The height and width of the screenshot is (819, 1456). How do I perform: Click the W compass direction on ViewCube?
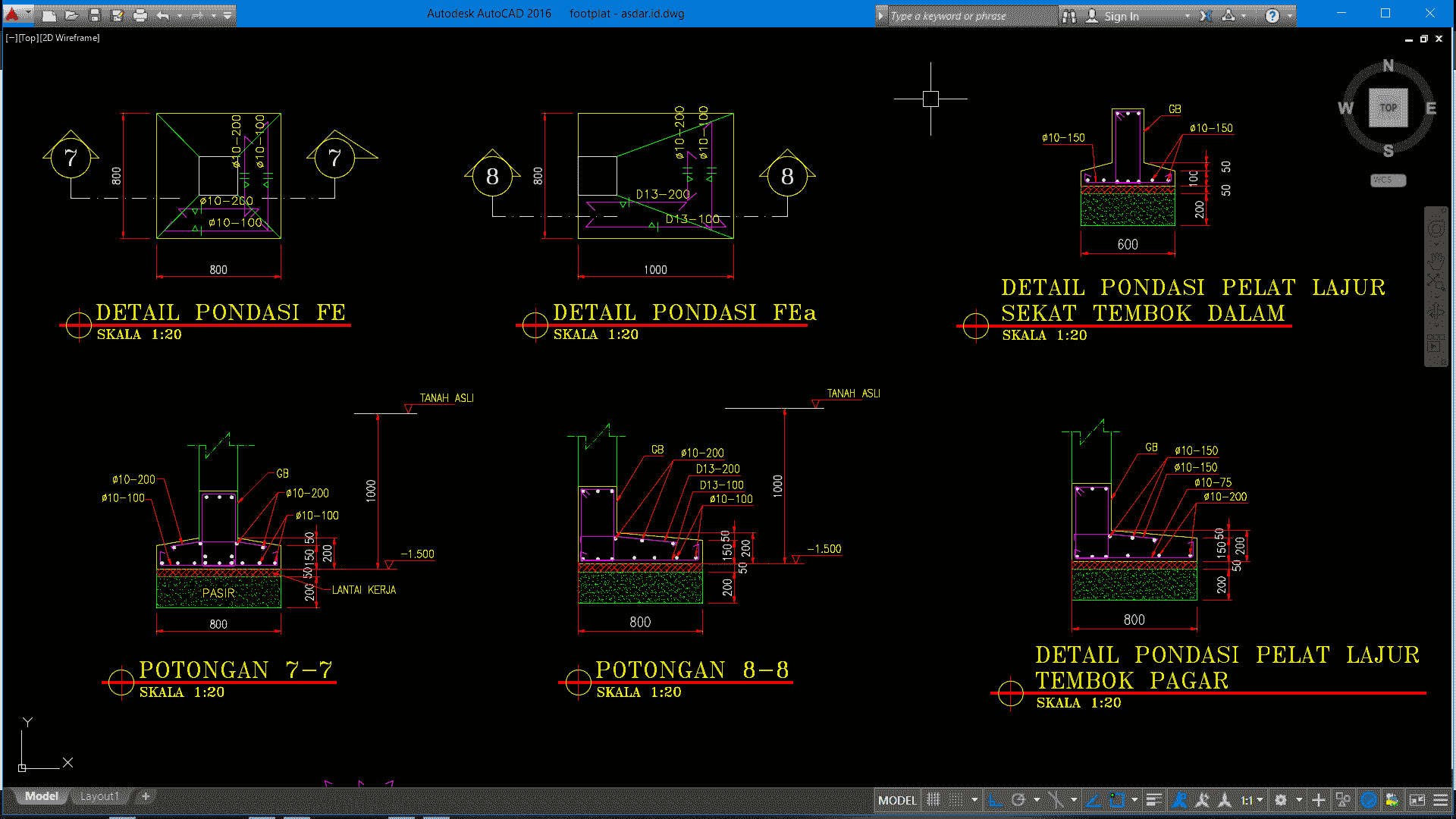(1346, 108)
